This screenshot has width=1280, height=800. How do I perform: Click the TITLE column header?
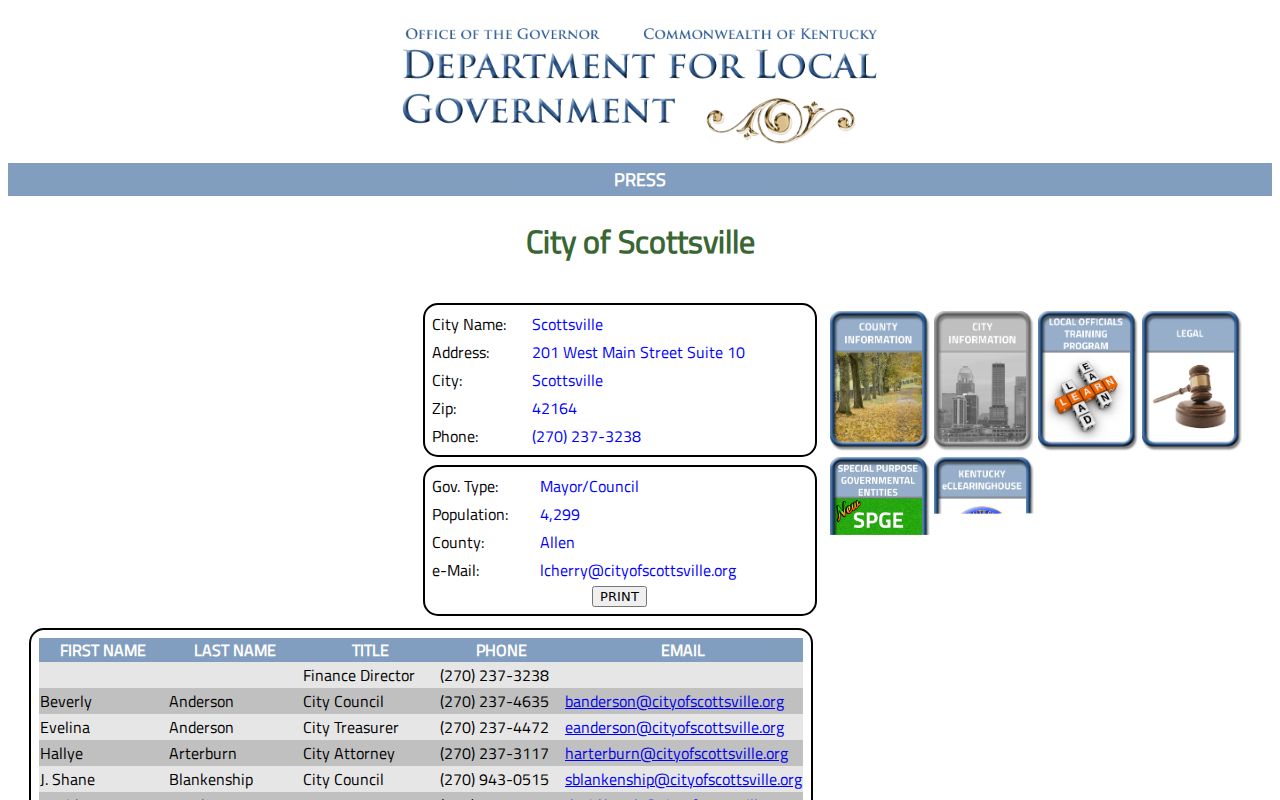(370, 651)
